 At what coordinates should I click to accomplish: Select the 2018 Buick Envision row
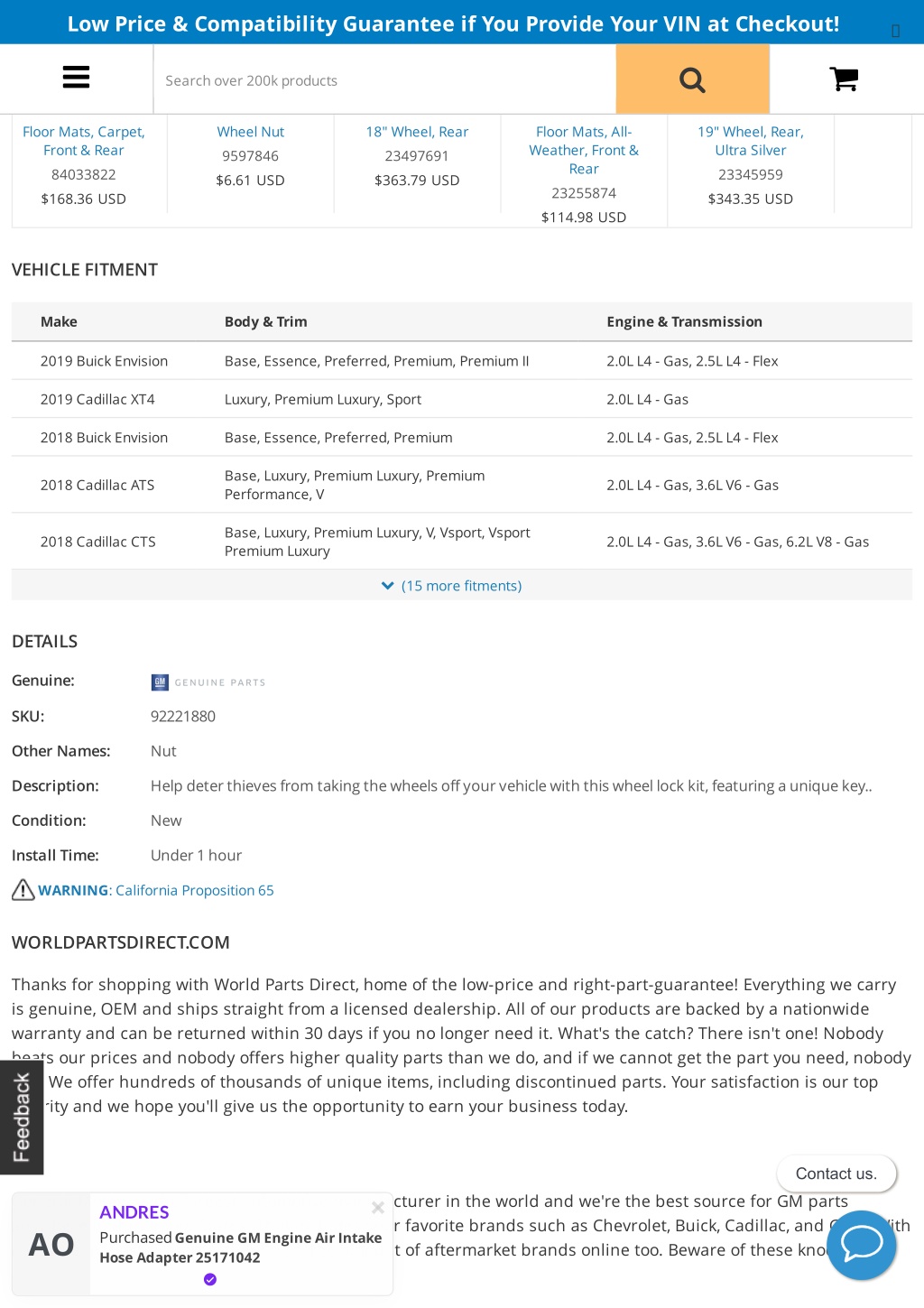point(462,438)
